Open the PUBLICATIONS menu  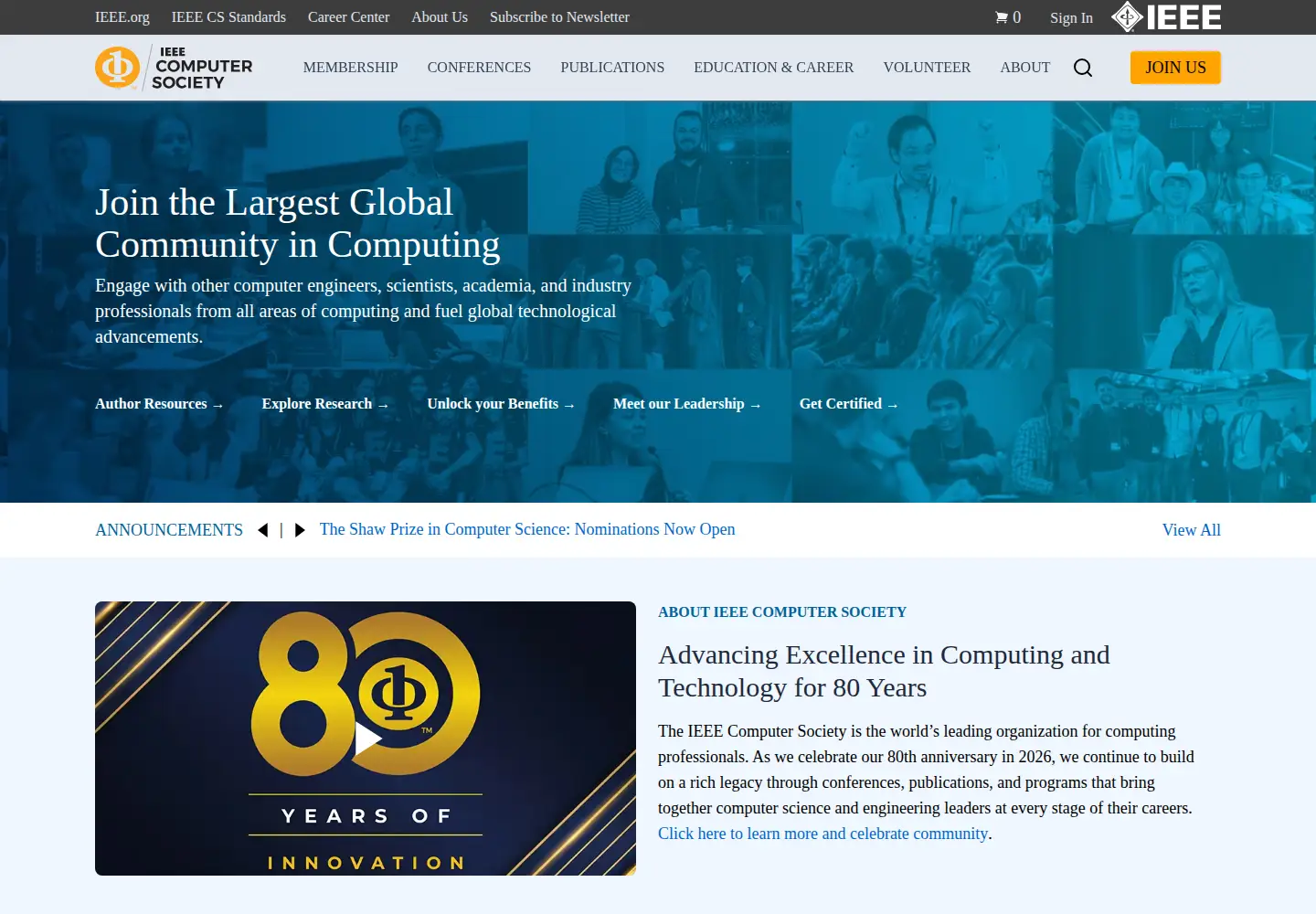click(612, 68)
